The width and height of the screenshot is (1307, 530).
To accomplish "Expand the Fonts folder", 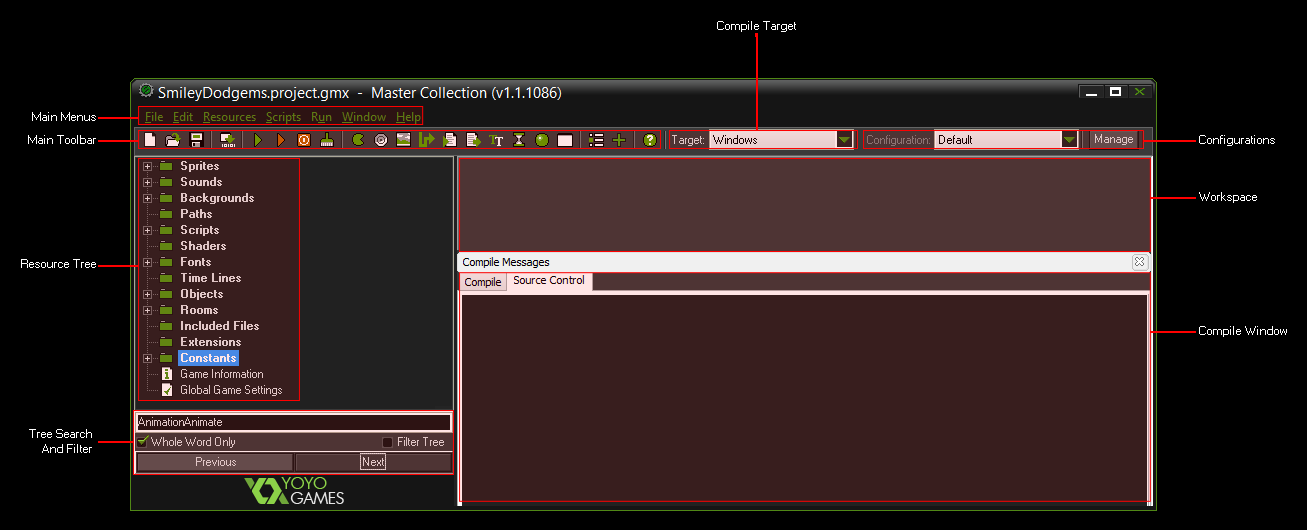I will tap(148, 262).
